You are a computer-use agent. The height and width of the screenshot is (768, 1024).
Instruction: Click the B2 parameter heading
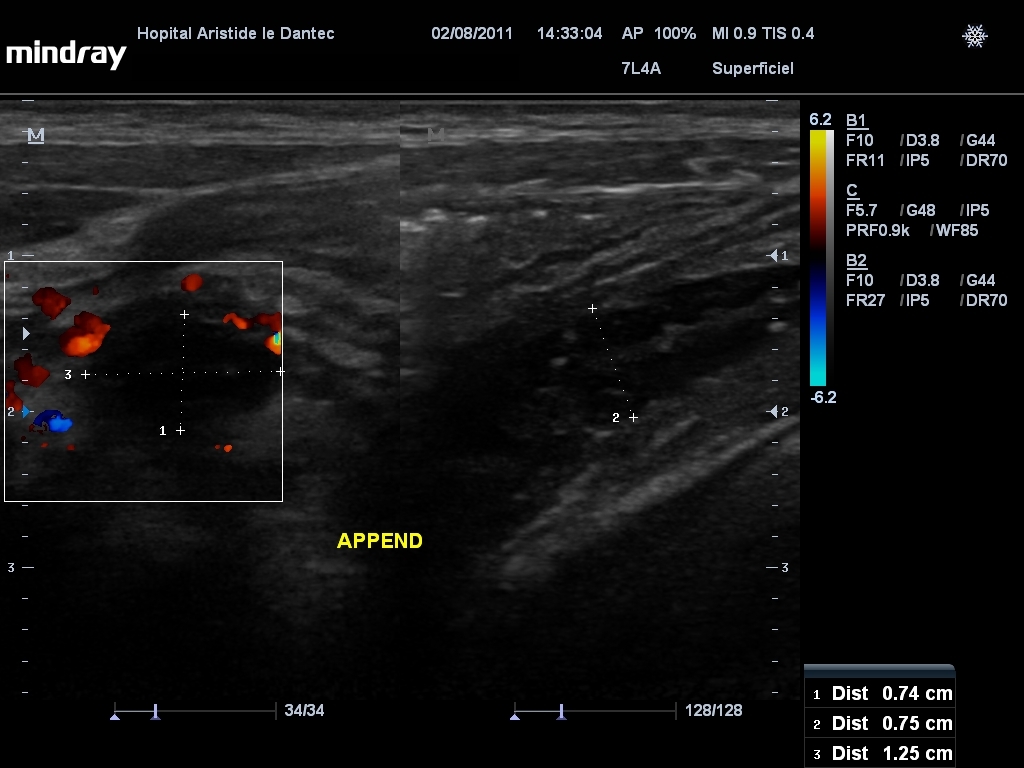coord(856,261)
